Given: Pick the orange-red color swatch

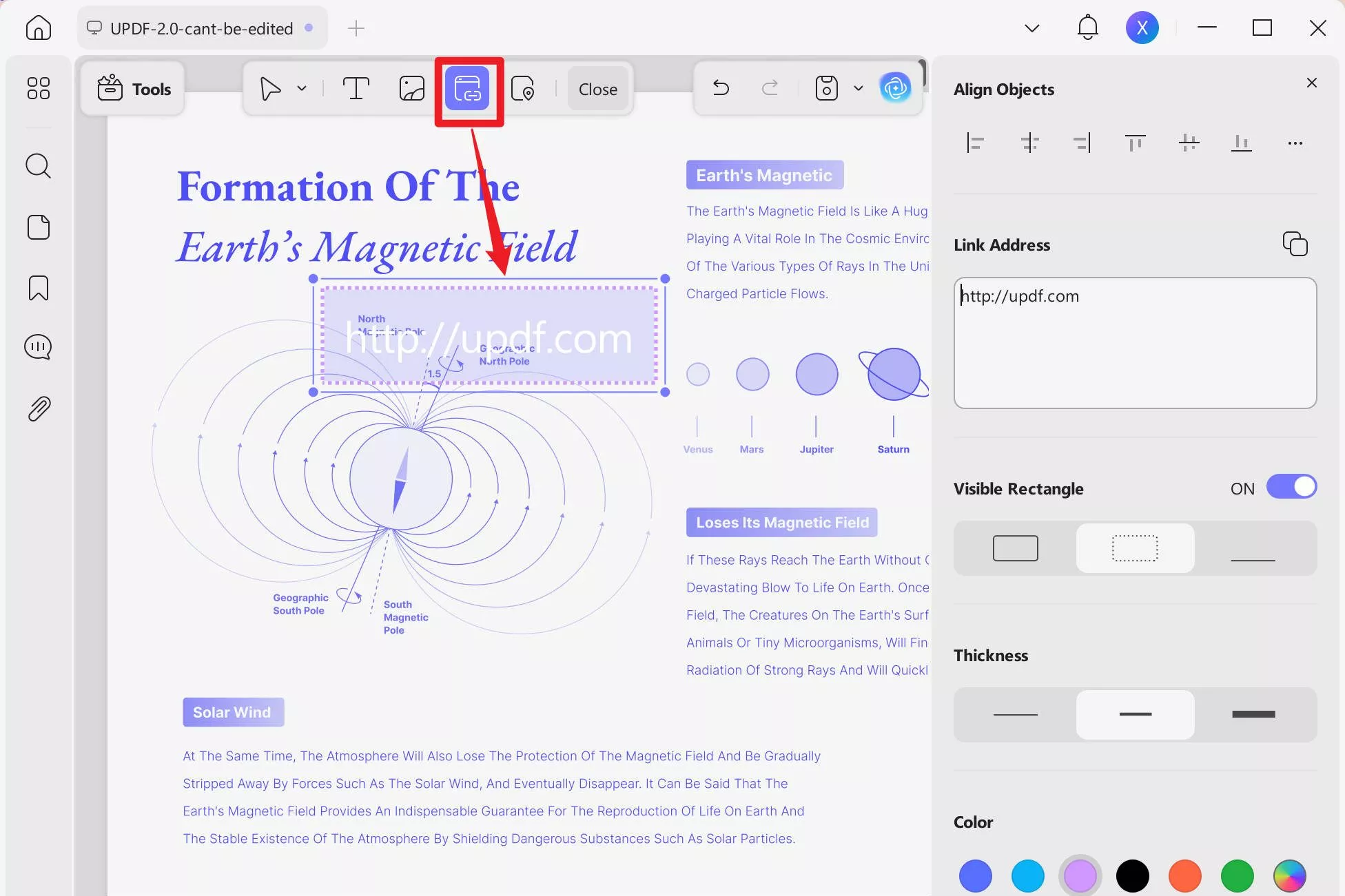Looking at the screenshot, I should [1184, 875].
